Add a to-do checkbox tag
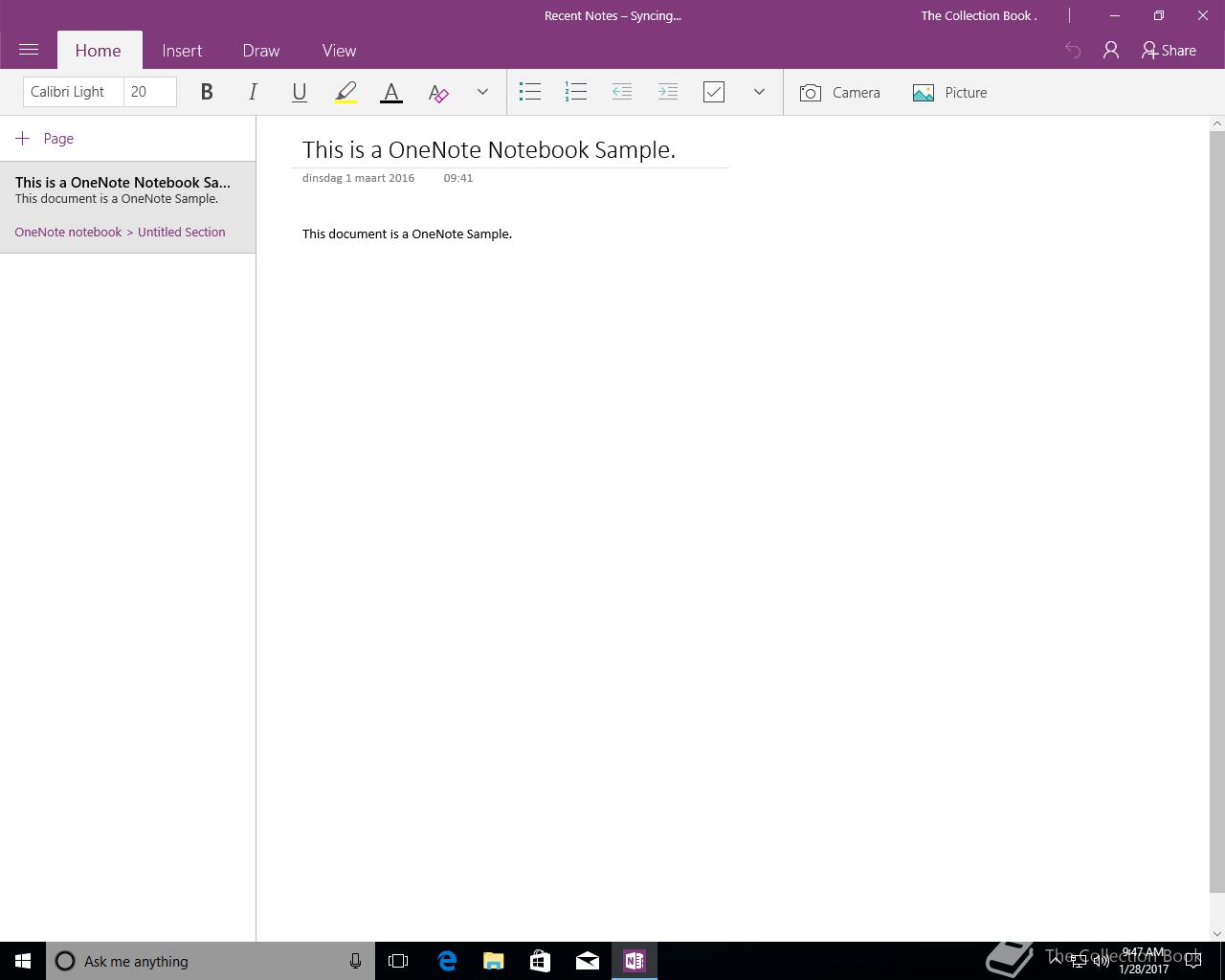Image resolution: width=1225 pixels, height=980 pixels. coord(714,92)
